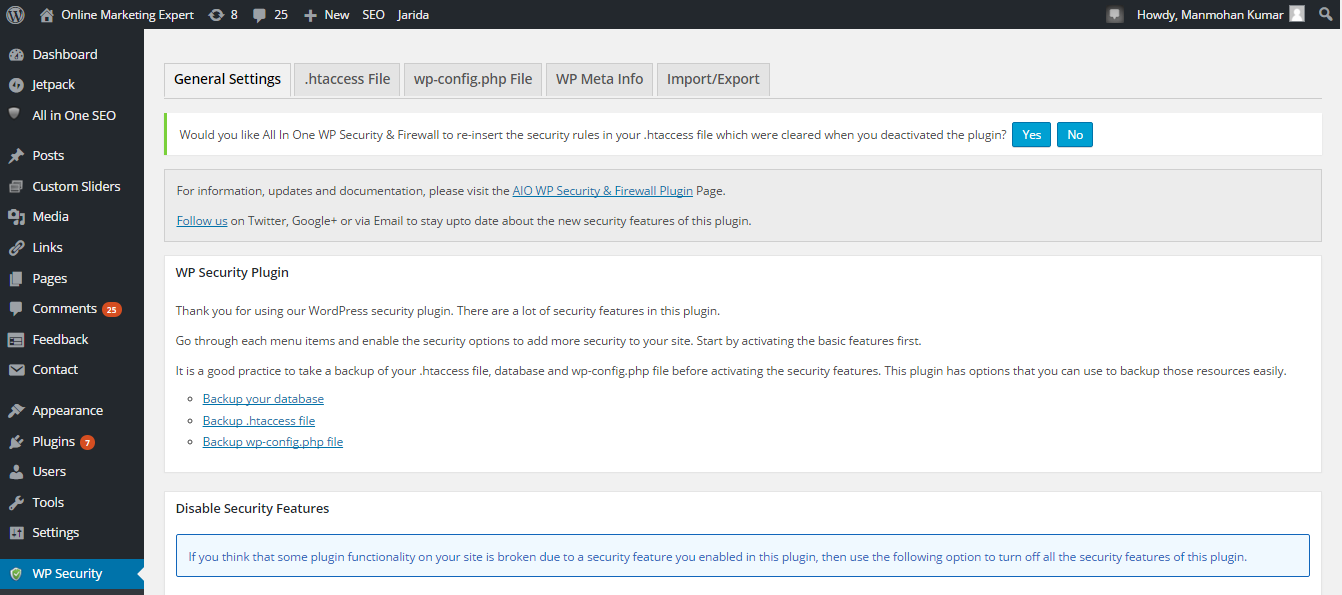
Task: Open the New content menu label
Action: click(337, 15)
